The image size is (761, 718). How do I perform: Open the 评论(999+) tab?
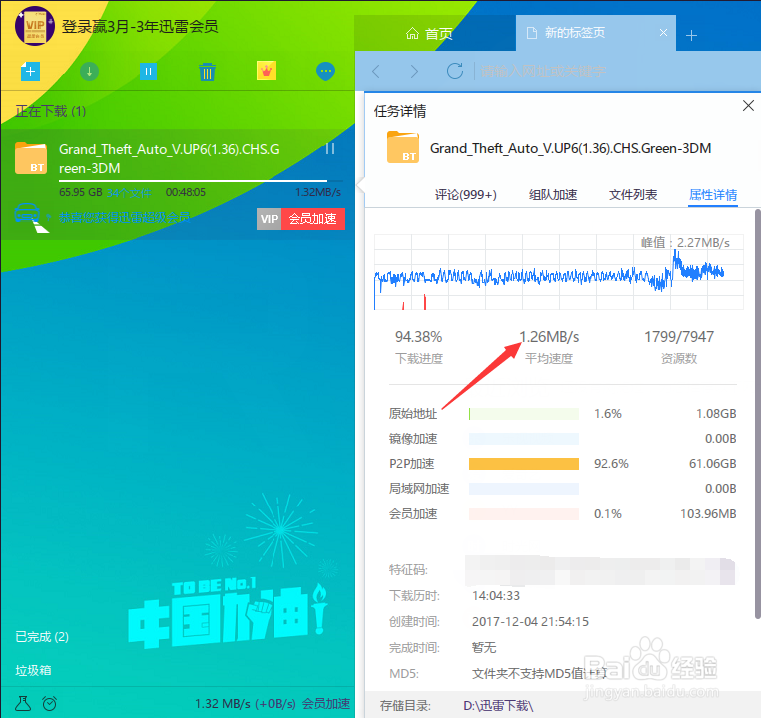click(x=465, y=195)
